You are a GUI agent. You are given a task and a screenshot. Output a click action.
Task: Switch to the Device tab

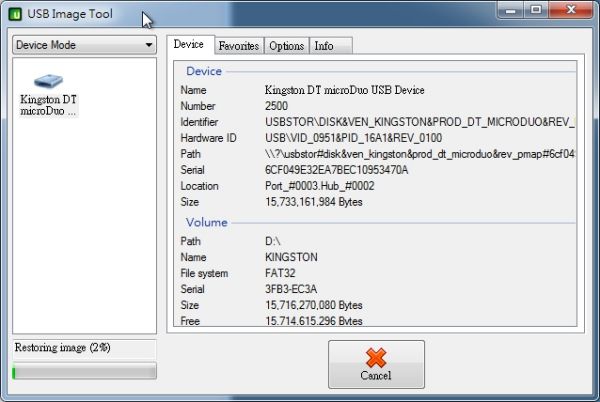(189, 44)
